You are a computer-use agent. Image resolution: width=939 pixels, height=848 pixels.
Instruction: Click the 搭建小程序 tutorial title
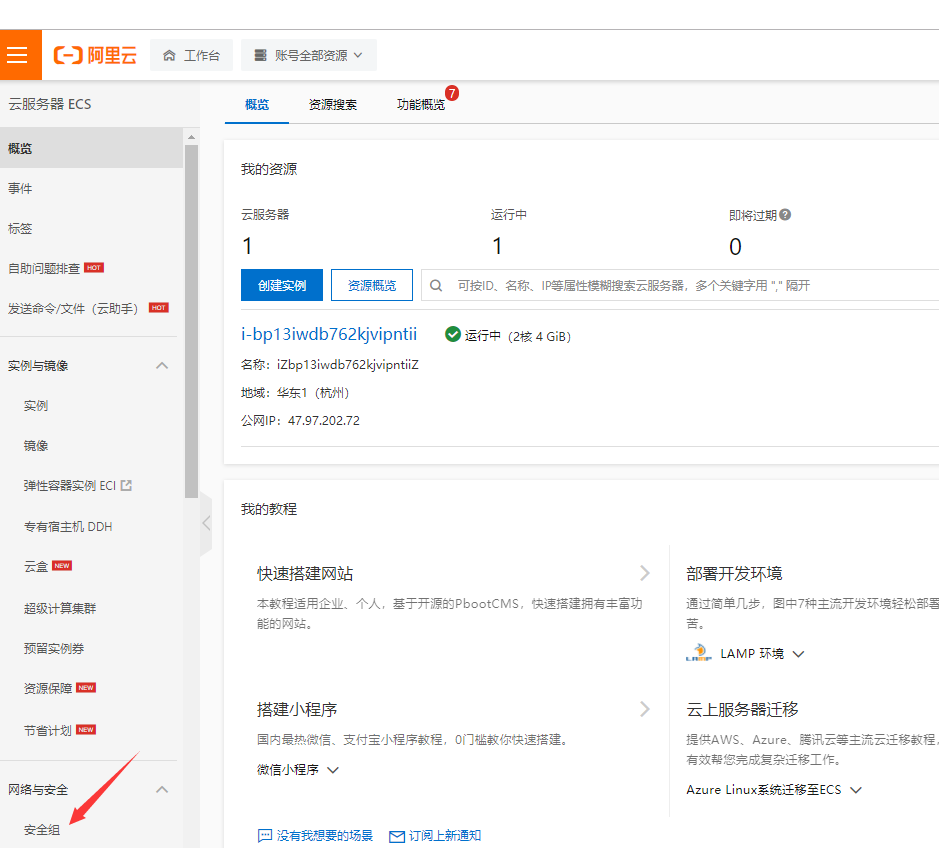tap(297, 710)
